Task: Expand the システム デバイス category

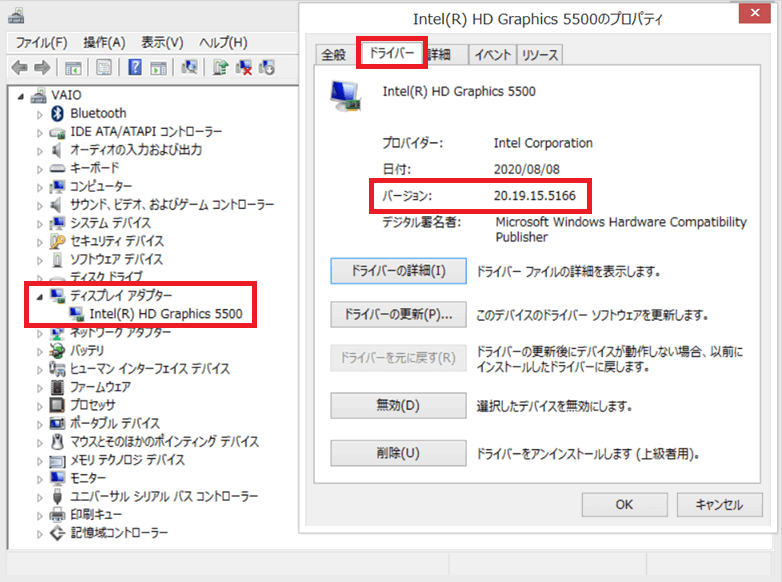Action: [x=40, y=224]
